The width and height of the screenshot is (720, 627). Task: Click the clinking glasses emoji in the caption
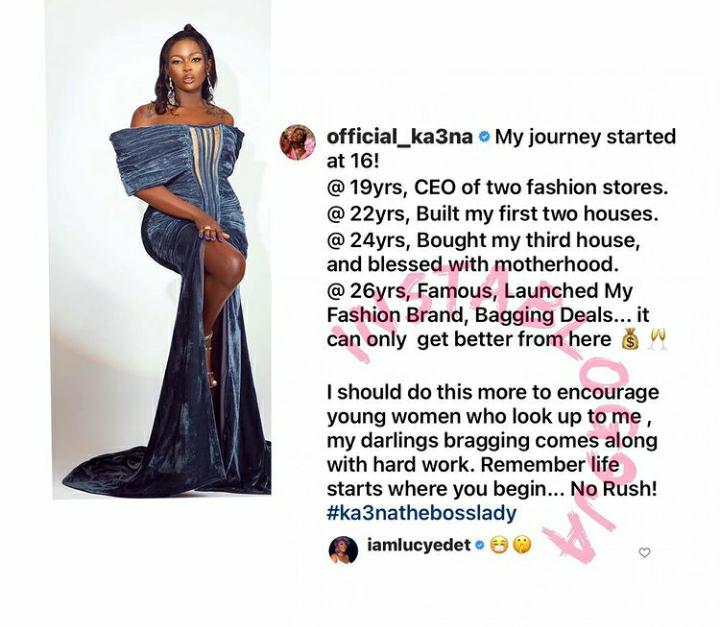(x=658, y=339)
